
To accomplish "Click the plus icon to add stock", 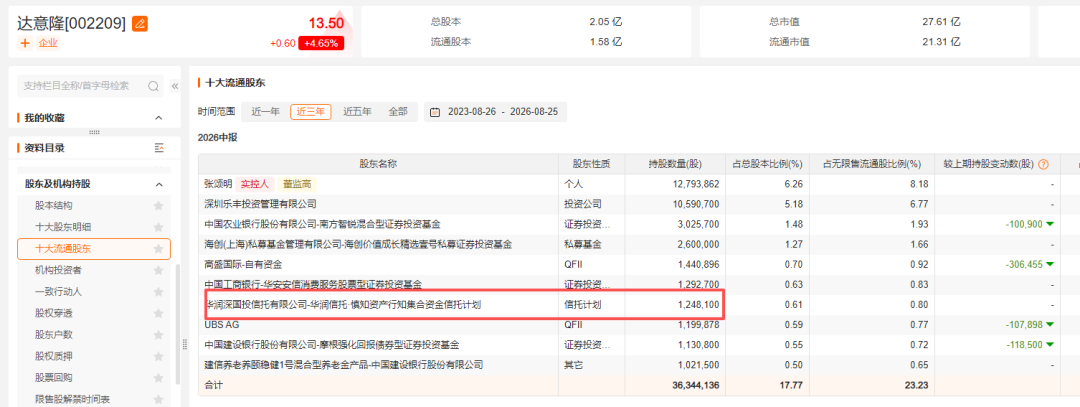I will coord(25,43).
